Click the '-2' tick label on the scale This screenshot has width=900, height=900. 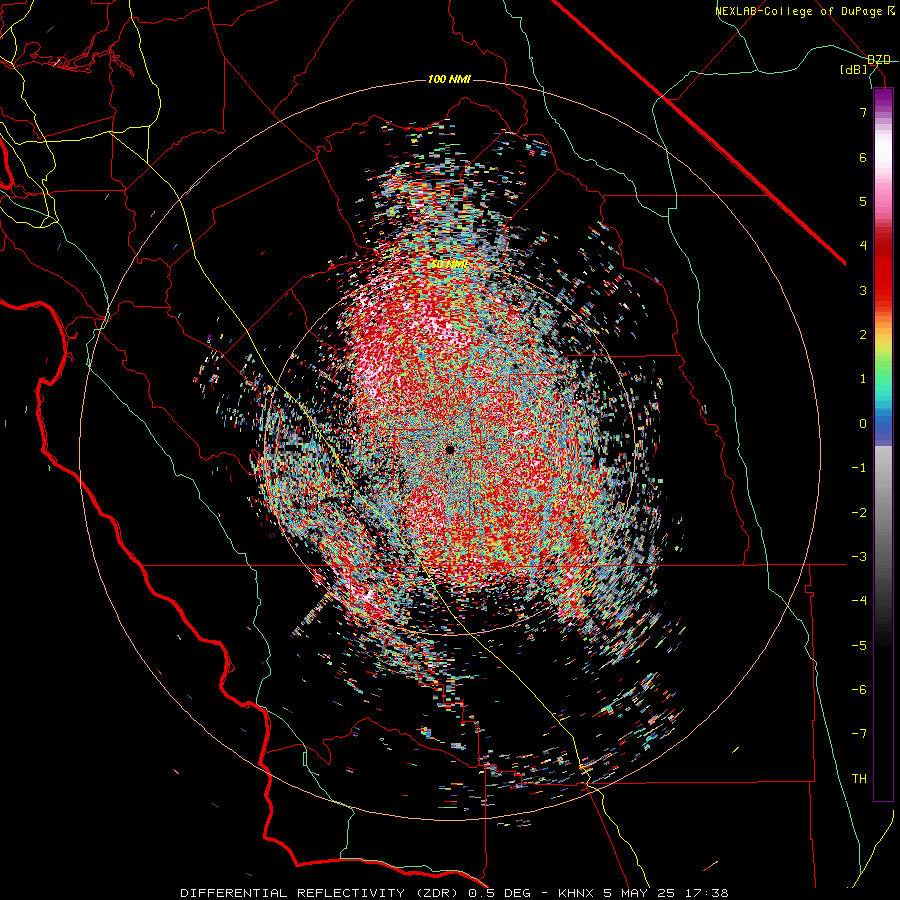tap(859, 512)
